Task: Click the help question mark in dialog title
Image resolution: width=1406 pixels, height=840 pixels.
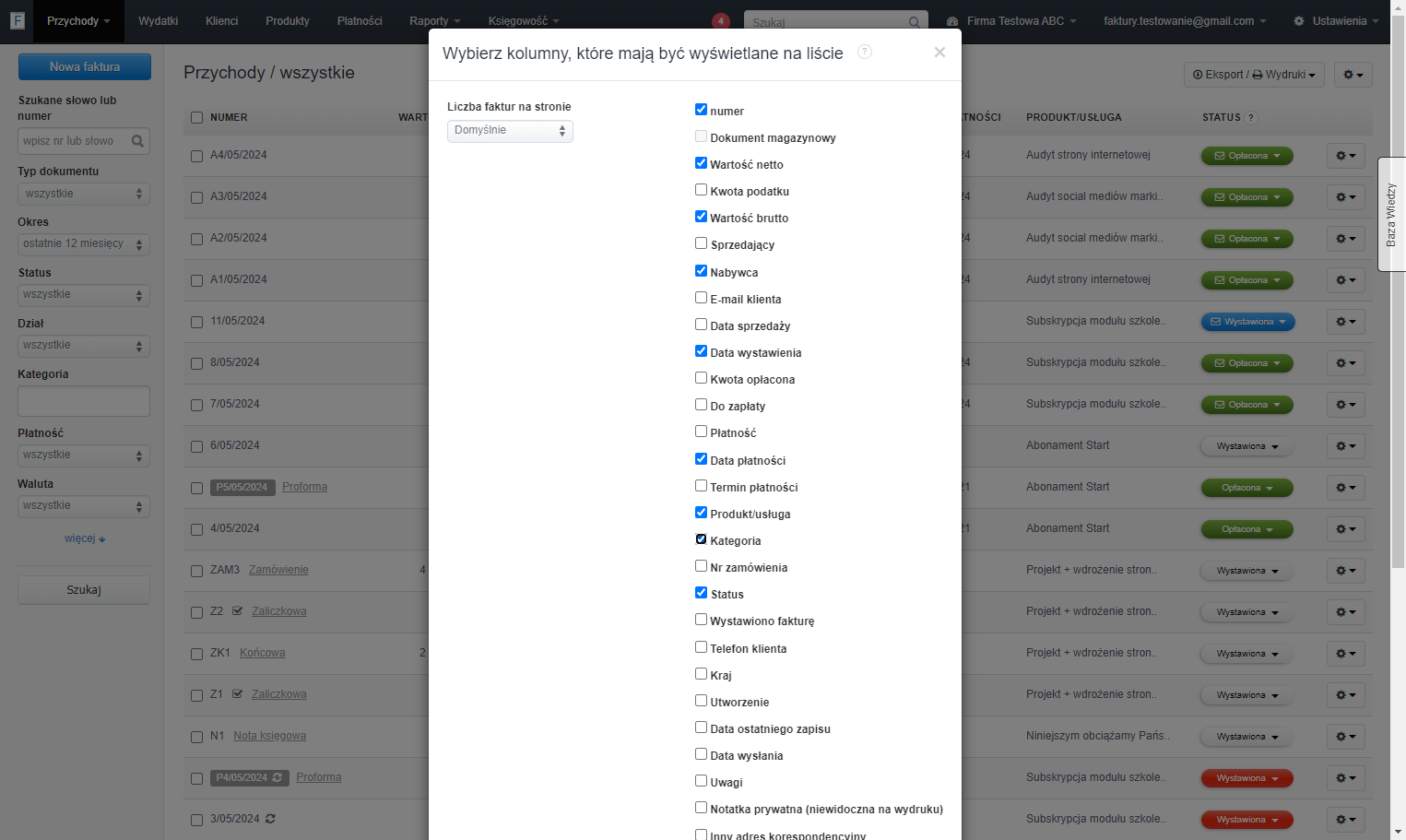Action: pyautogui.click(x=865, y=52)
